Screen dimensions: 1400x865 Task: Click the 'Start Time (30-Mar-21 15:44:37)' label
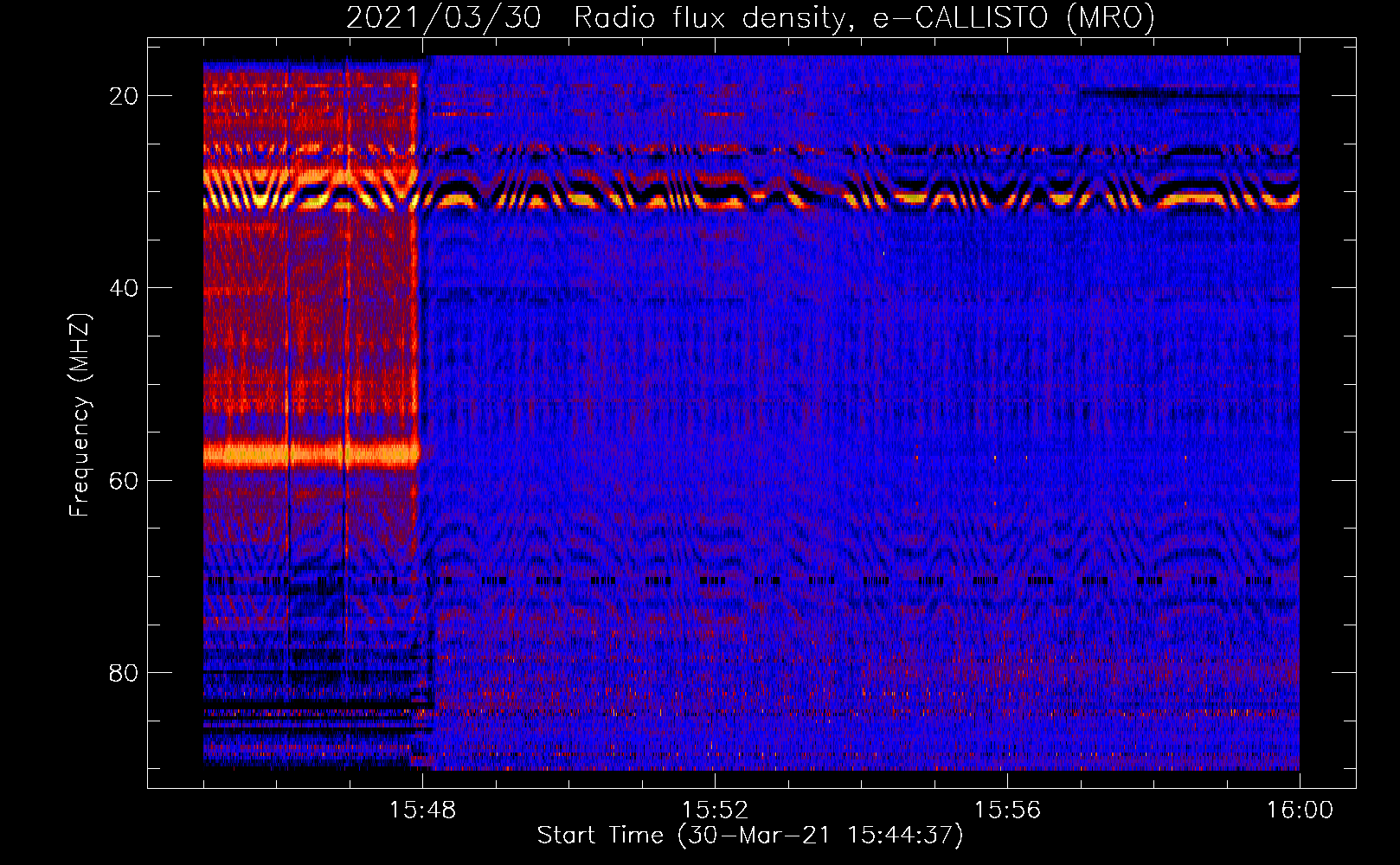click(x=750, y=836)
